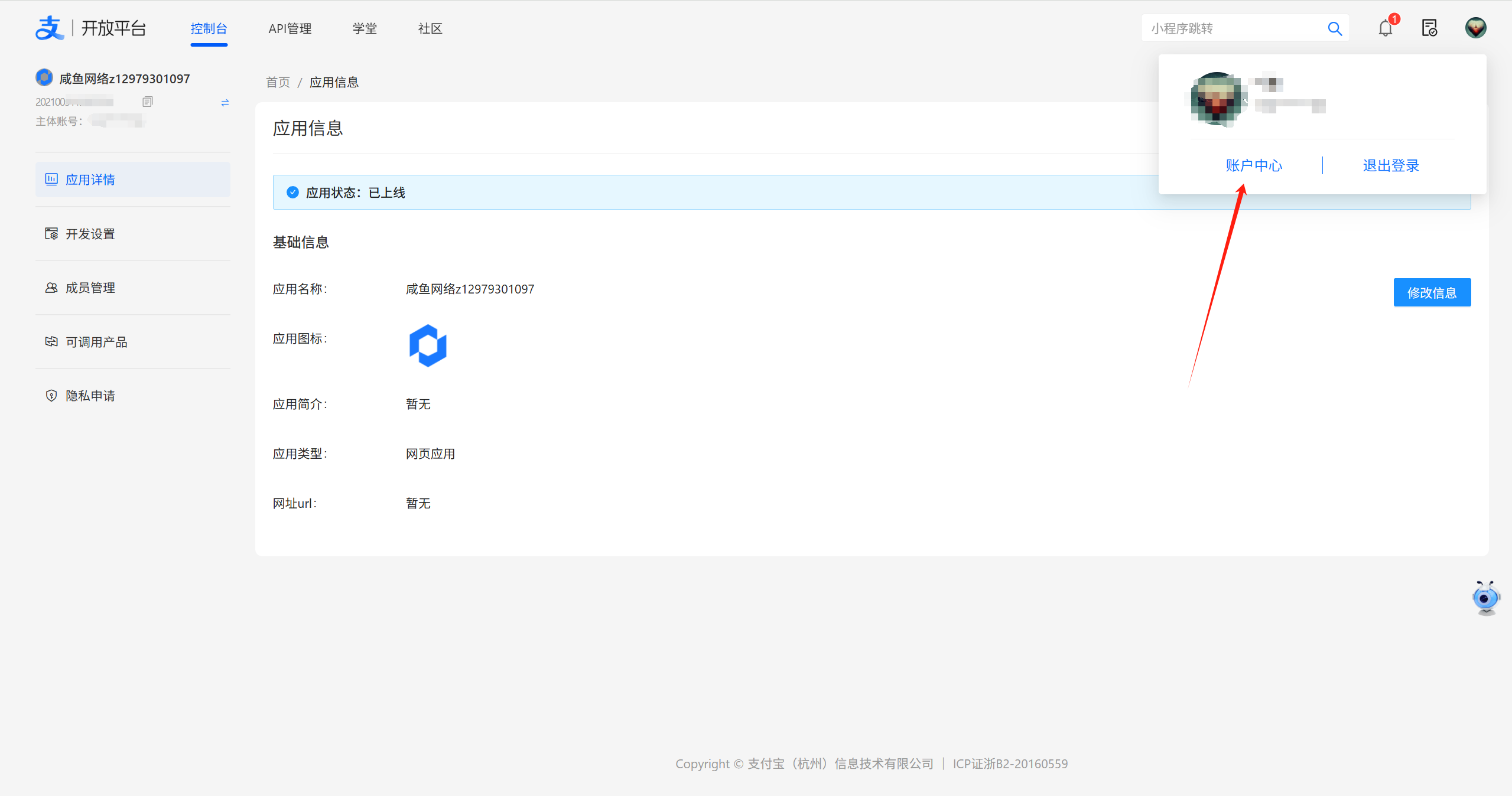1512x796 pixels.
Task: Click the 应用状态：已上线 text
Action: click(356, 193)
